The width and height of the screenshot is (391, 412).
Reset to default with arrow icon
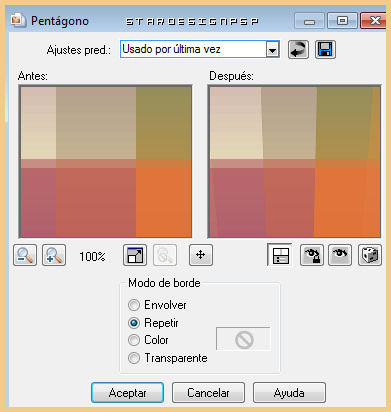tap(298, 50)
